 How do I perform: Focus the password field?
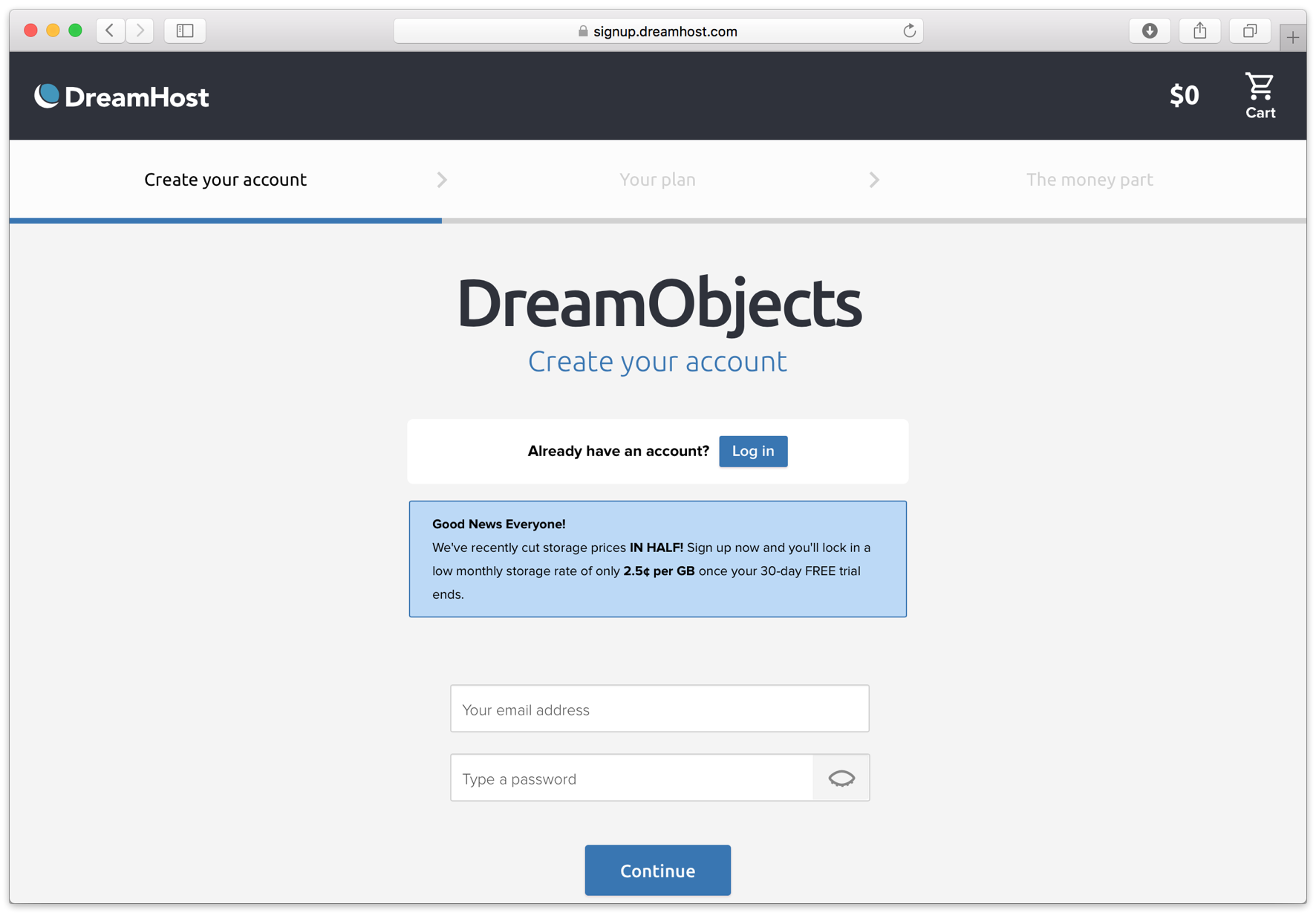[x=632, y=778]
